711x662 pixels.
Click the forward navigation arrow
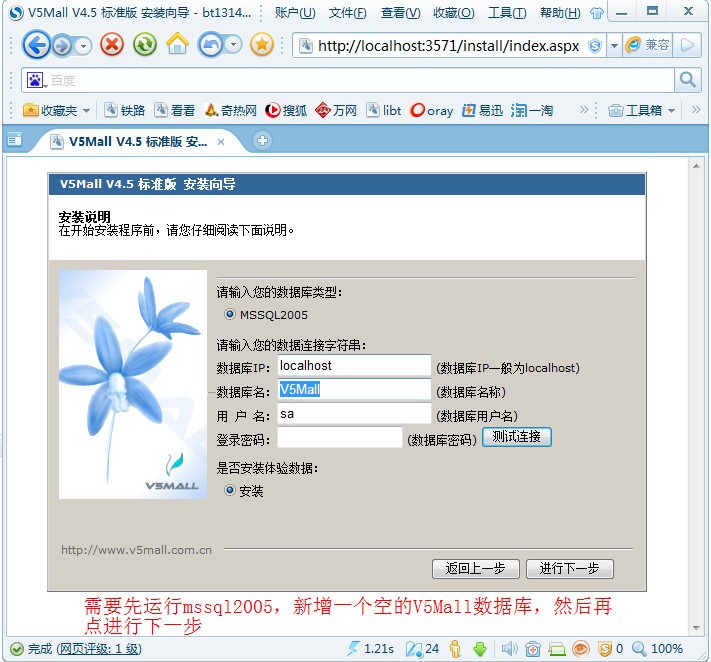[63, 45]
